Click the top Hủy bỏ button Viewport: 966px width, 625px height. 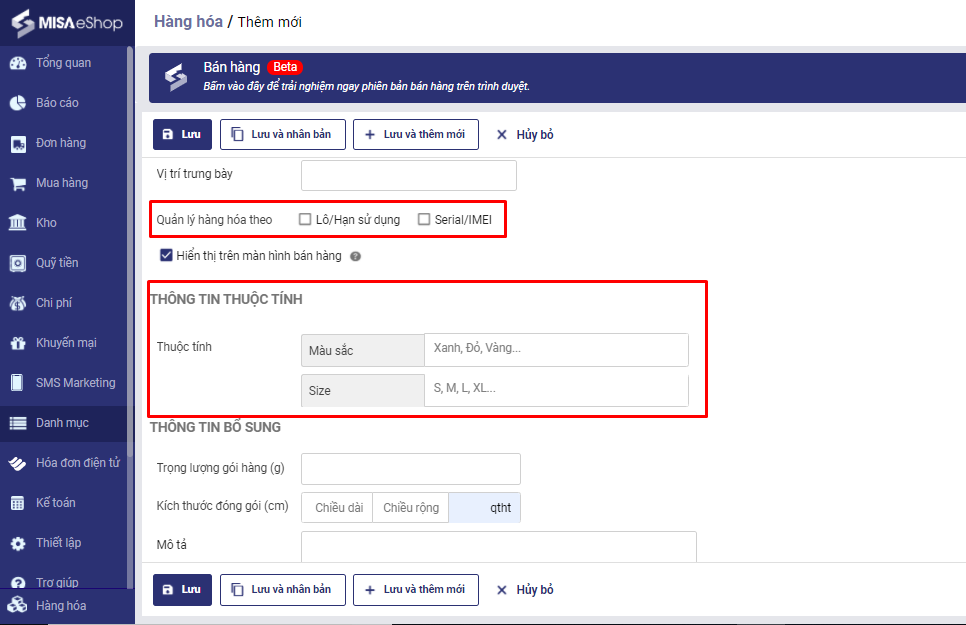click(x=525, y=134)
